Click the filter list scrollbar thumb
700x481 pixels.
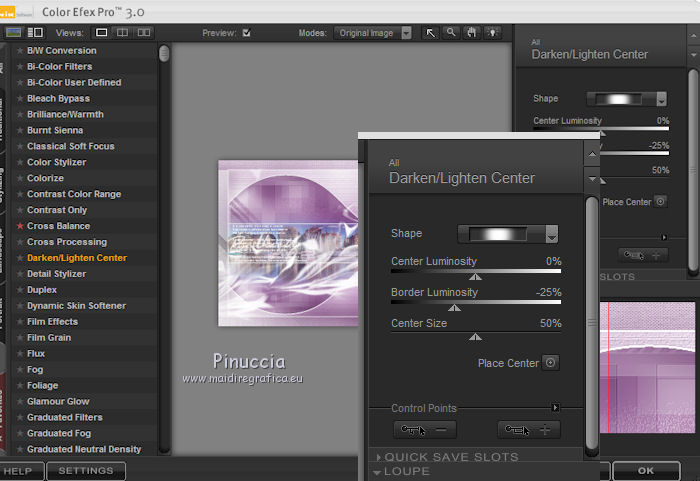(x=164, y=53)
